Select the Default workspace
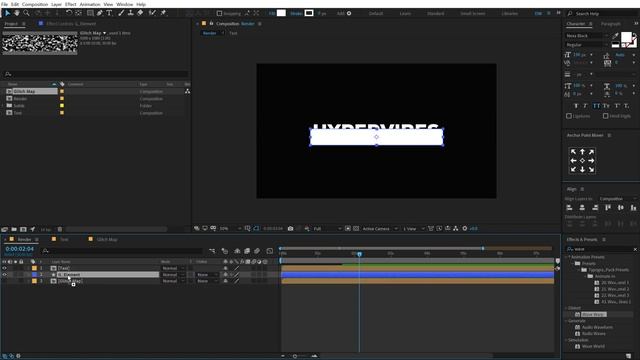This screenshot has height=360, width=640. click(376, 13)
